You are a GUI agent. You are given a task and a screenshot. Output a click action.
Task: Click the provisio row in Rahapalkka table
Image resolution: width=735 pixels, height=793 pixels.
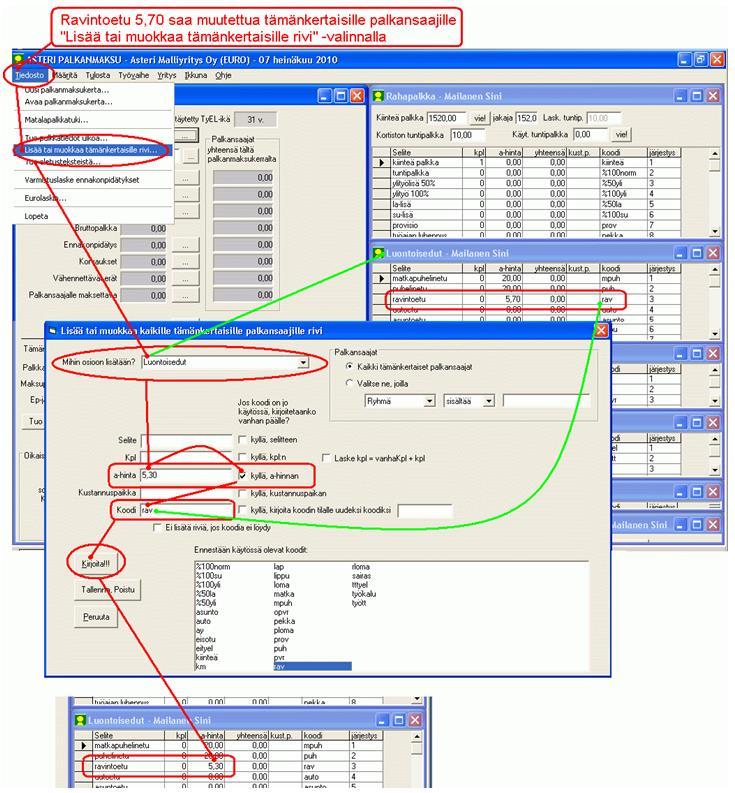tap(526, 226)
